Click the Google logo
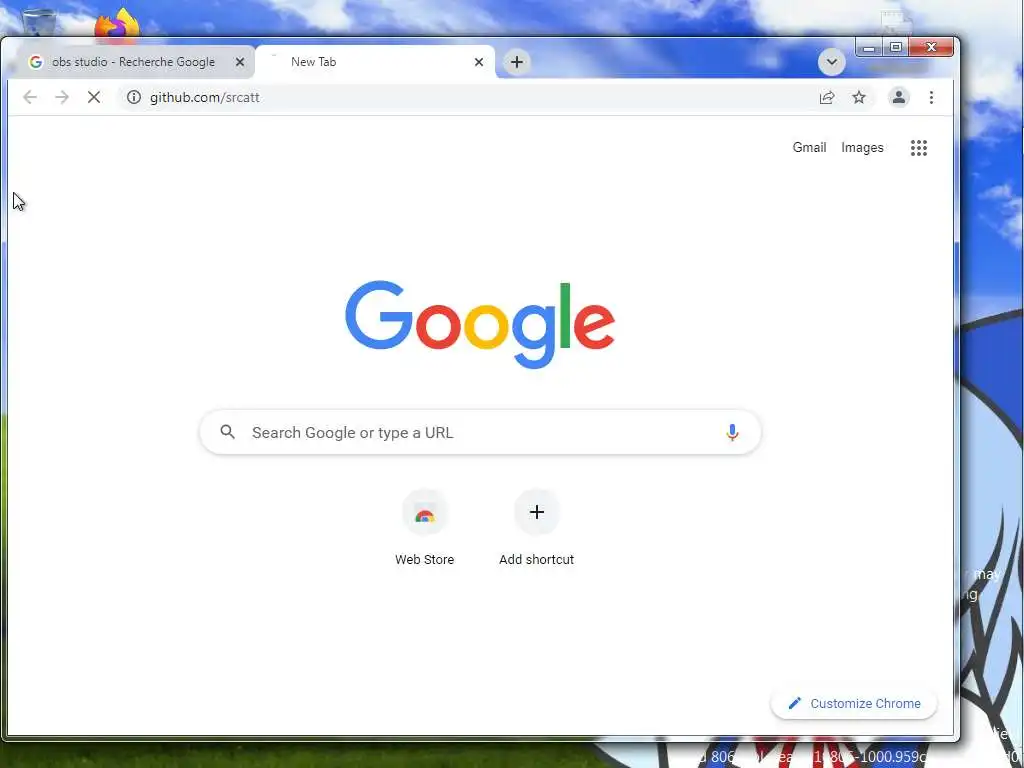The width and height of the screenshot is (1024, 768). point(480,324)
